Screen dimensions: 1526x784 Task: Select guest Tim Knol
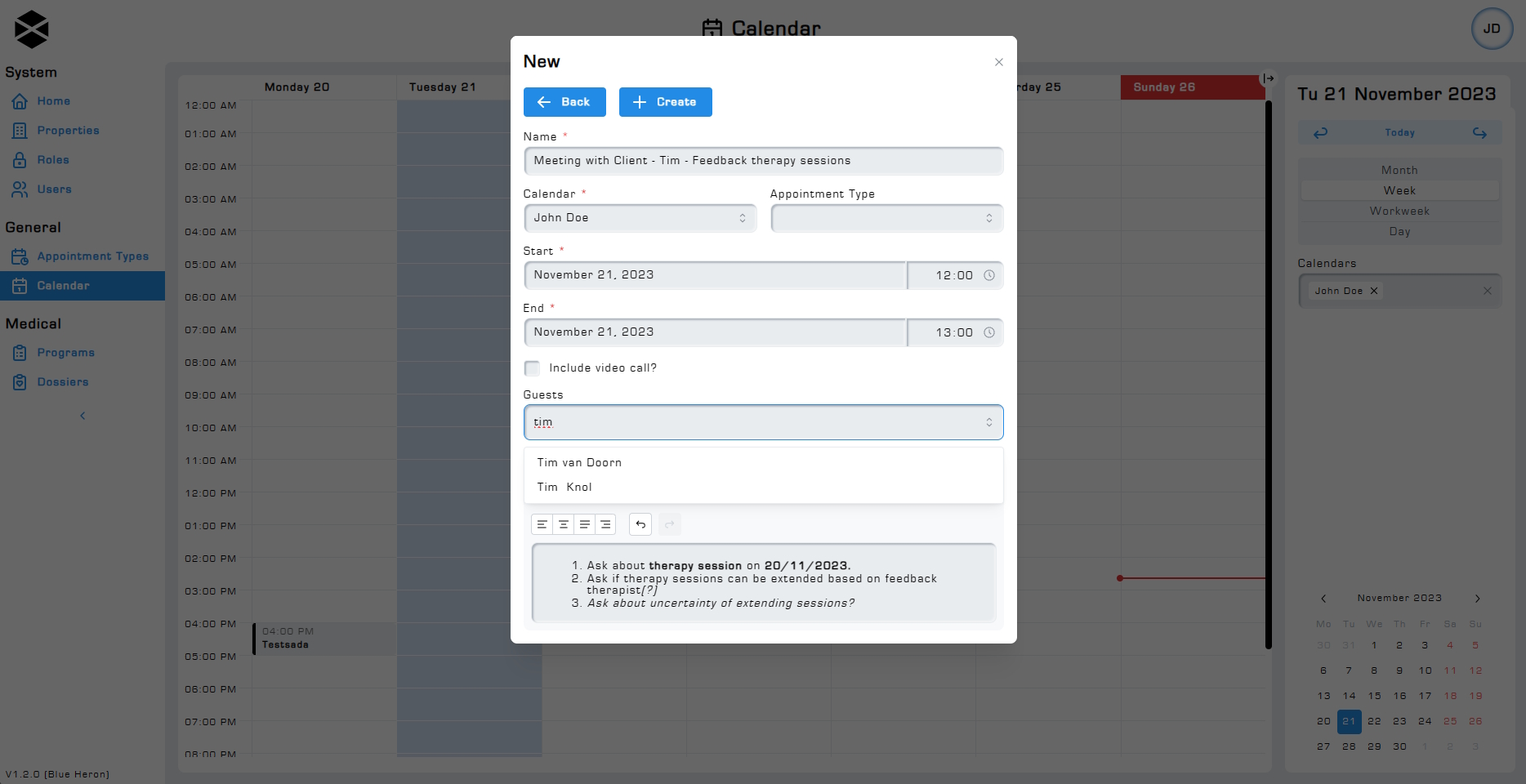click(763, 487)
